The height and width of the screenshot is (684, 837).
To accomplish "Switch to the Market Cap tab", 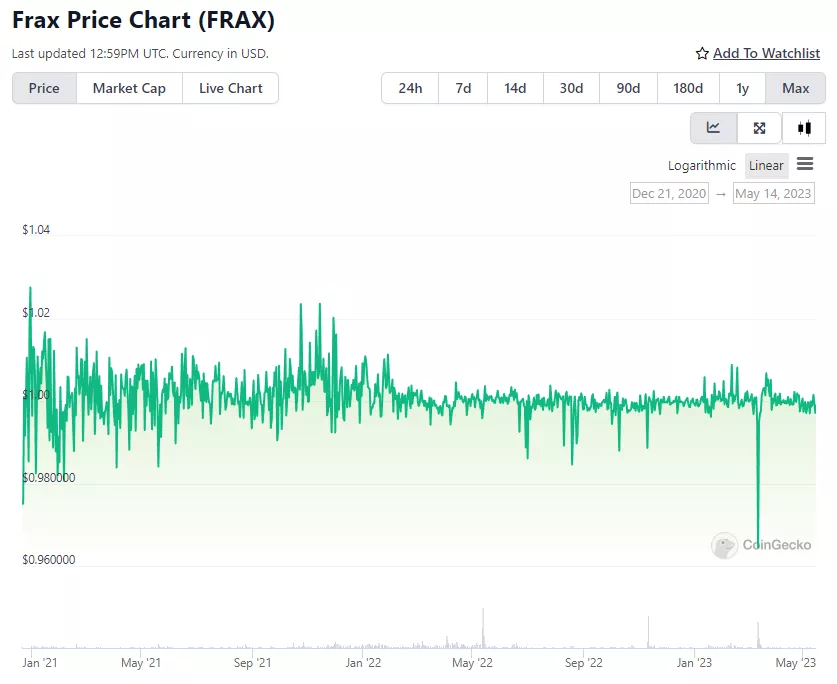I will [129, 88].
